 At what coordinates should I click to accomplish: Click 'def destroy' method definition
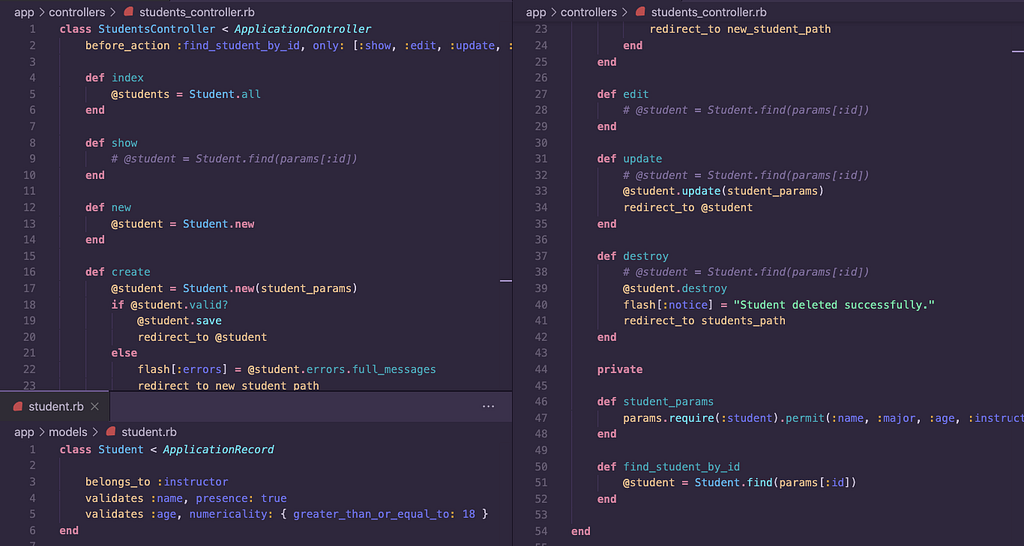coord(633,256)
